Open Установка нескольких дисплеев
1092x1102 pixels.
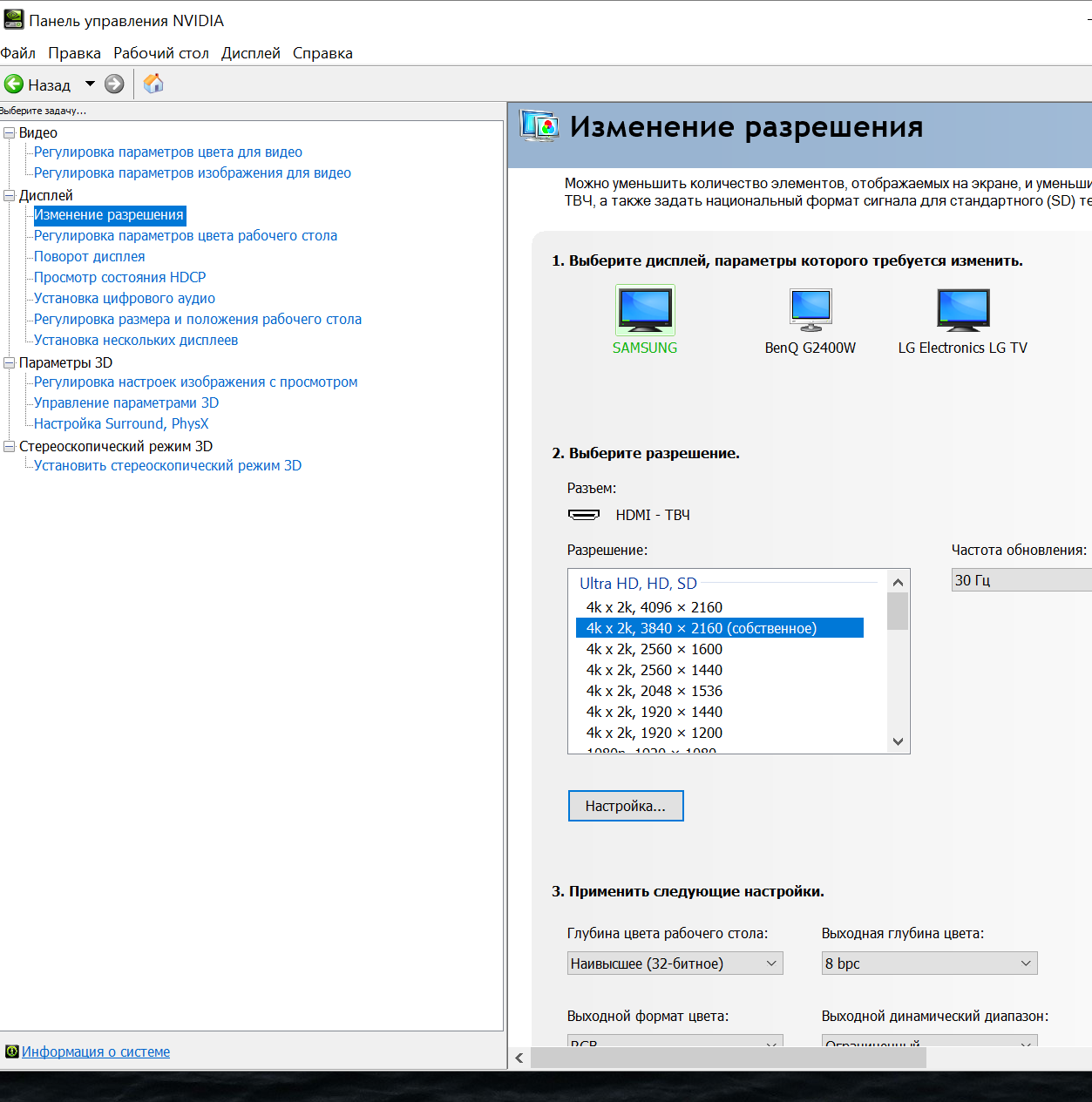coord(136,340)
